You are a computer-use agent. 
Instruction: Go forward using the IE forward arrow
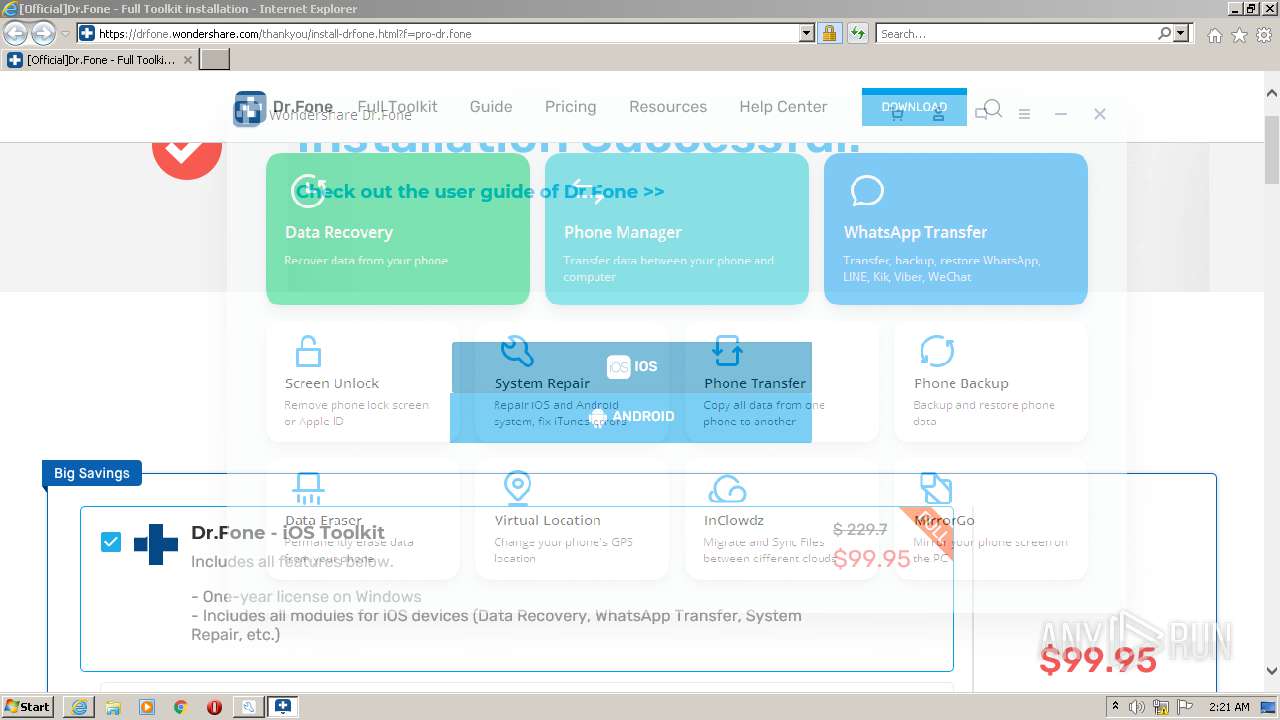coord(43,33)
